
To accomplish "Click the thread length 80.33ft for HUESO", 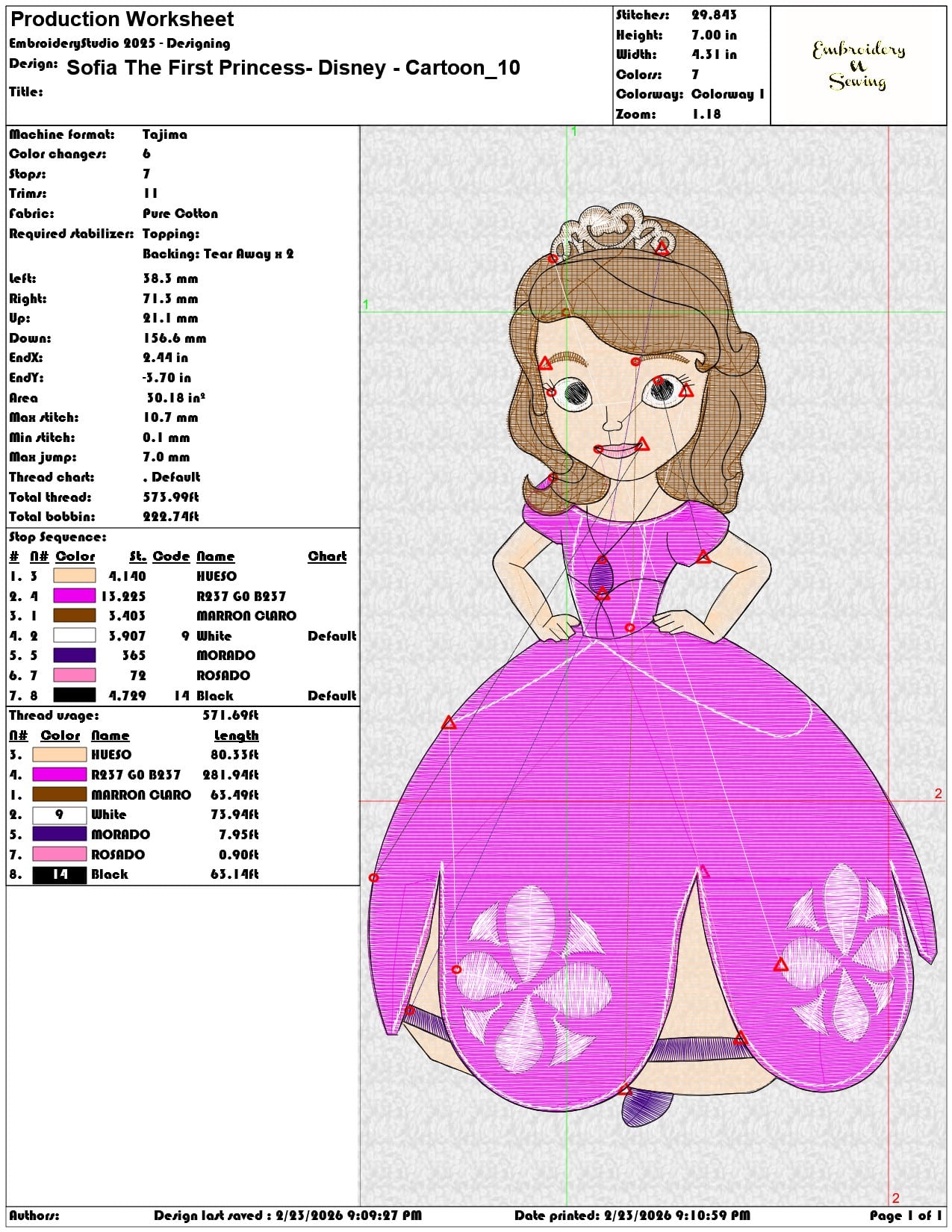I will pyautogui.click(x=235, y=755).
